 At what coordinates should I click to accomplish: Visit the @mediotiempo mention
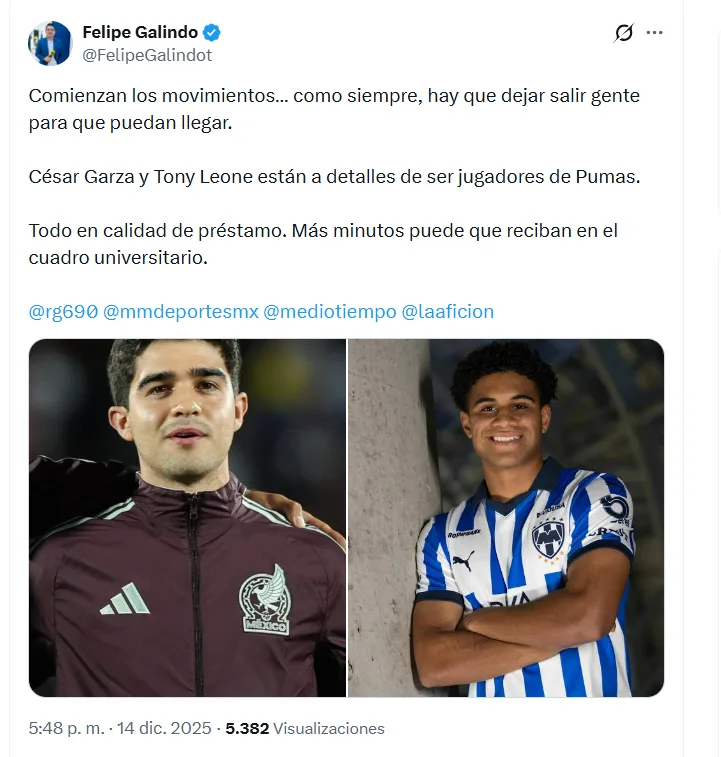click(x=330, y=311)
